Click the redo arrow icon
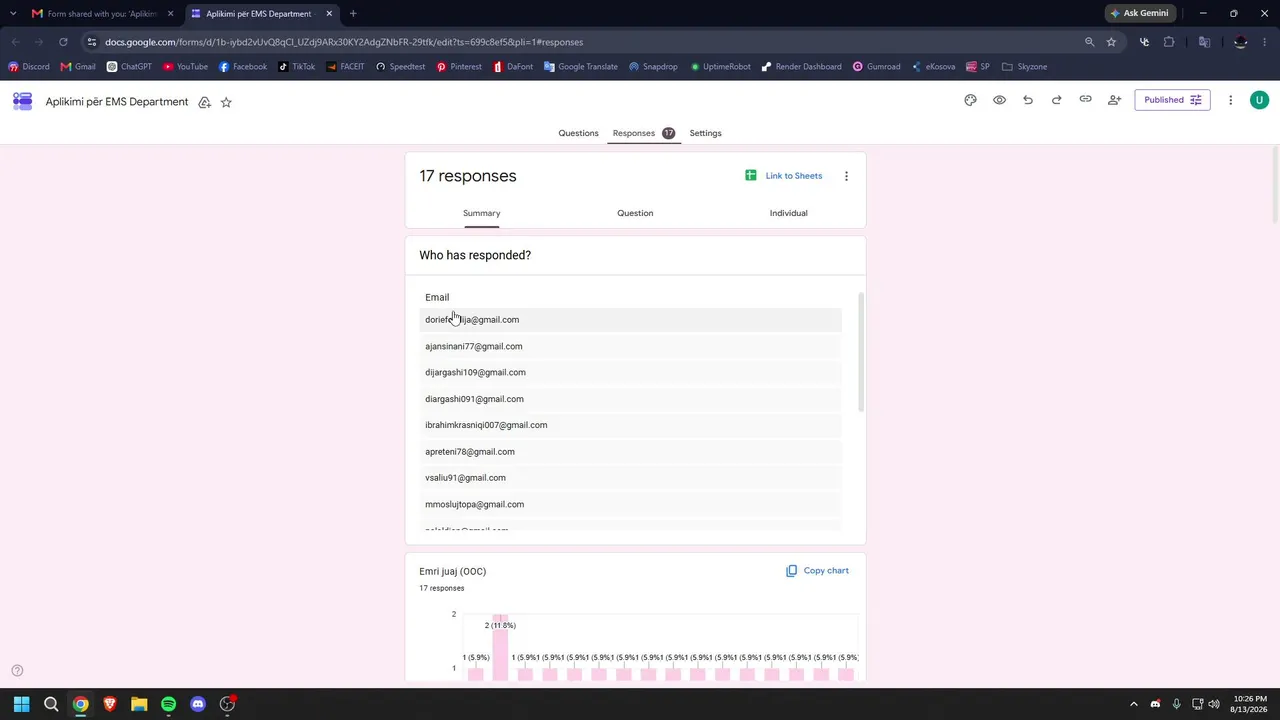The height and width of the screenshot is (720, 1280). click(x=1056, y=100)
